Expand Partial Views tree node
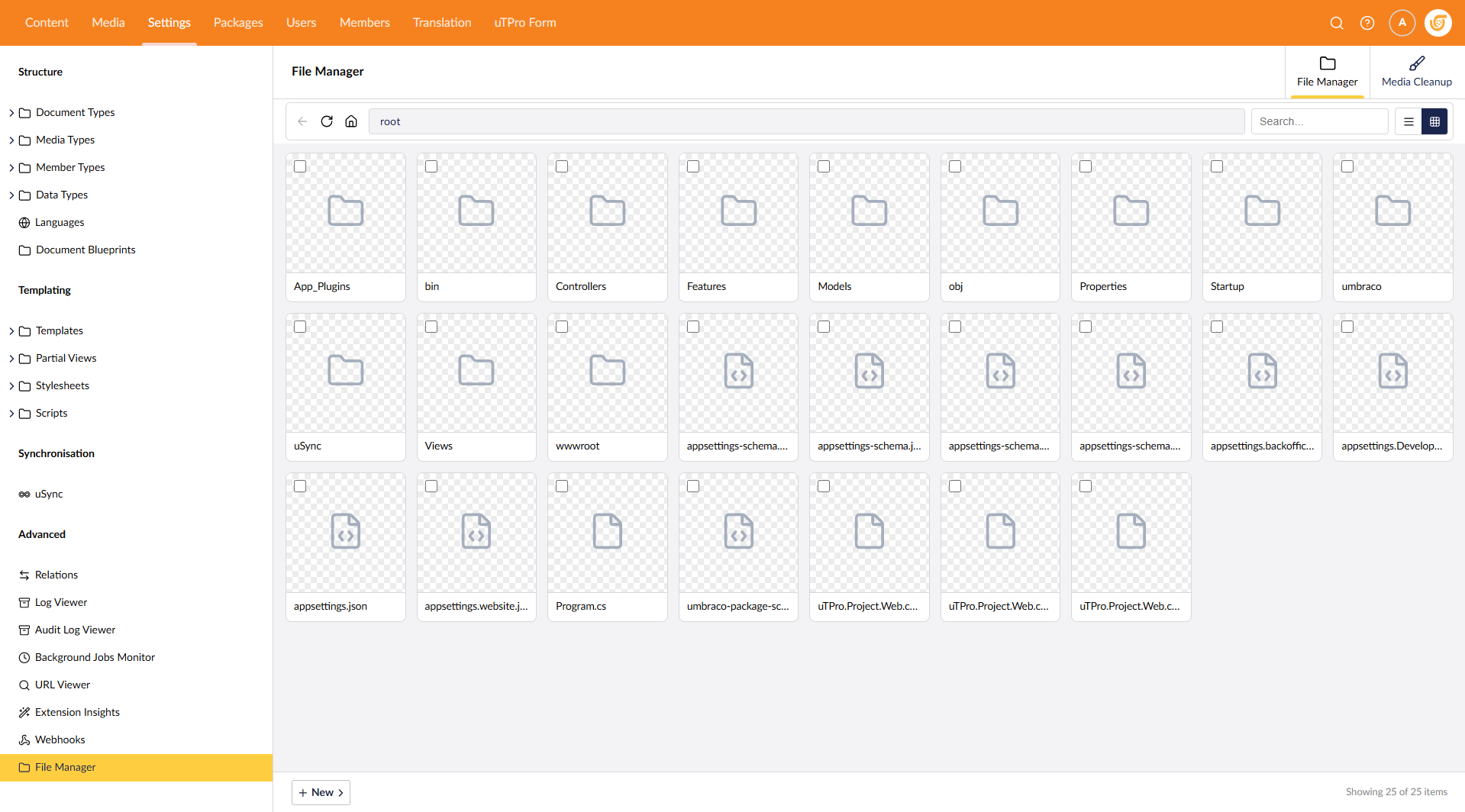 [11, 359]
